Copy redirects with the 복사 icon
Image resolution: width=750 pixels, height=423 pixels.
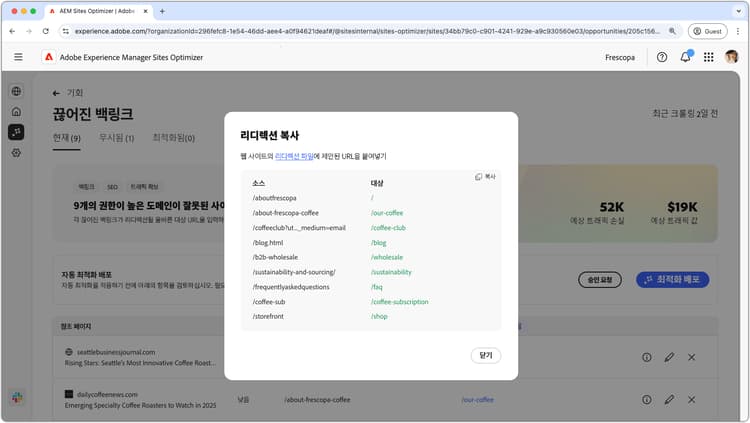click(485, 177)
